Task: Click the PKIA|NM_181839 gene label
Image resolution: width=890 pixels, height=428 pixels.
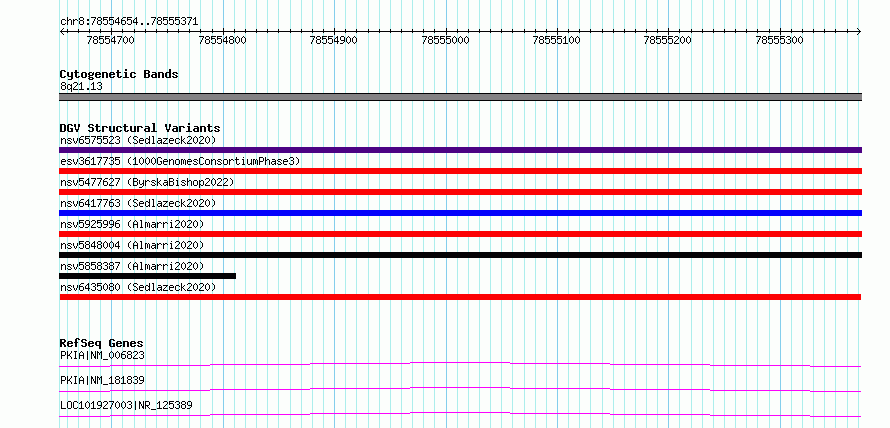Action: (x=102, y=380)
